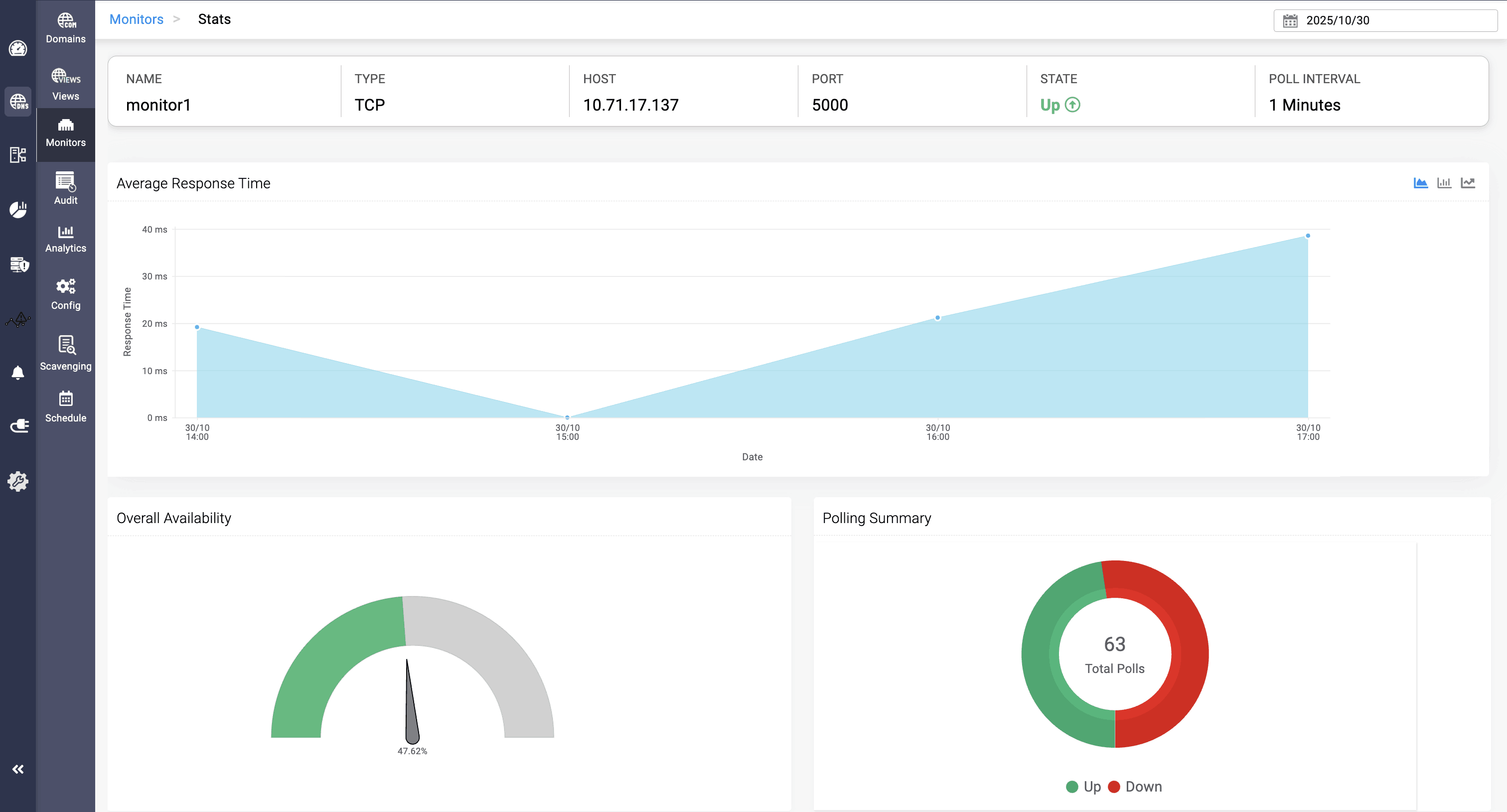Click the Monitors breadcrumb link

pos(137,19)
